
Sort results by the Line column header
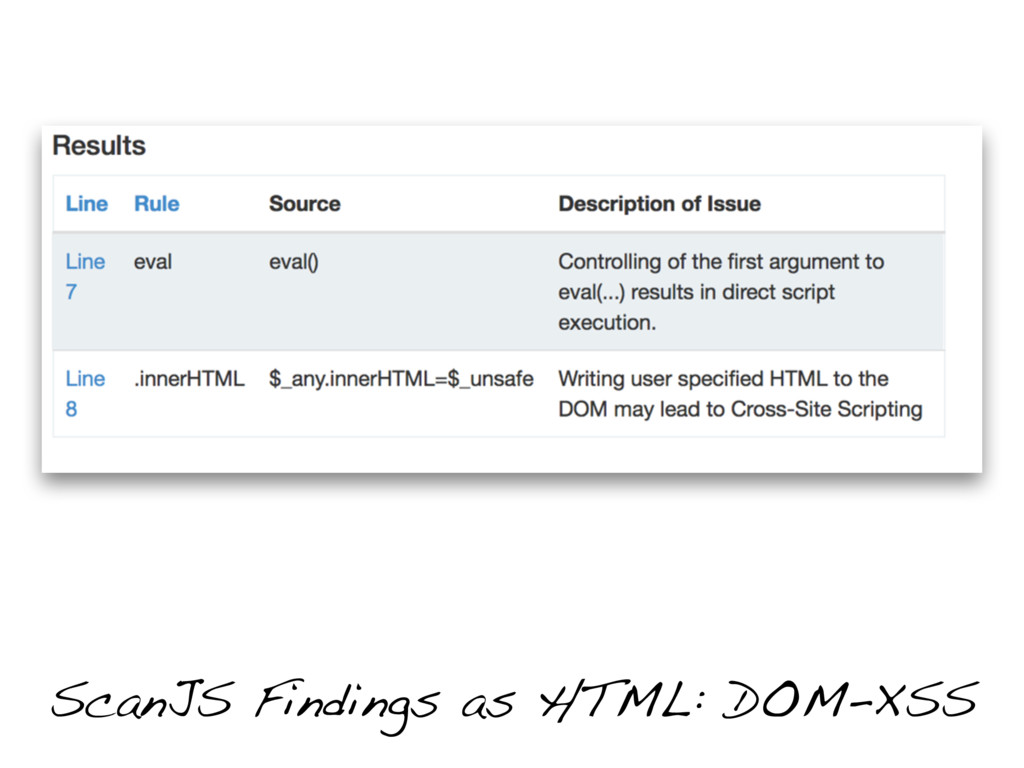click(x=86, y=204)
